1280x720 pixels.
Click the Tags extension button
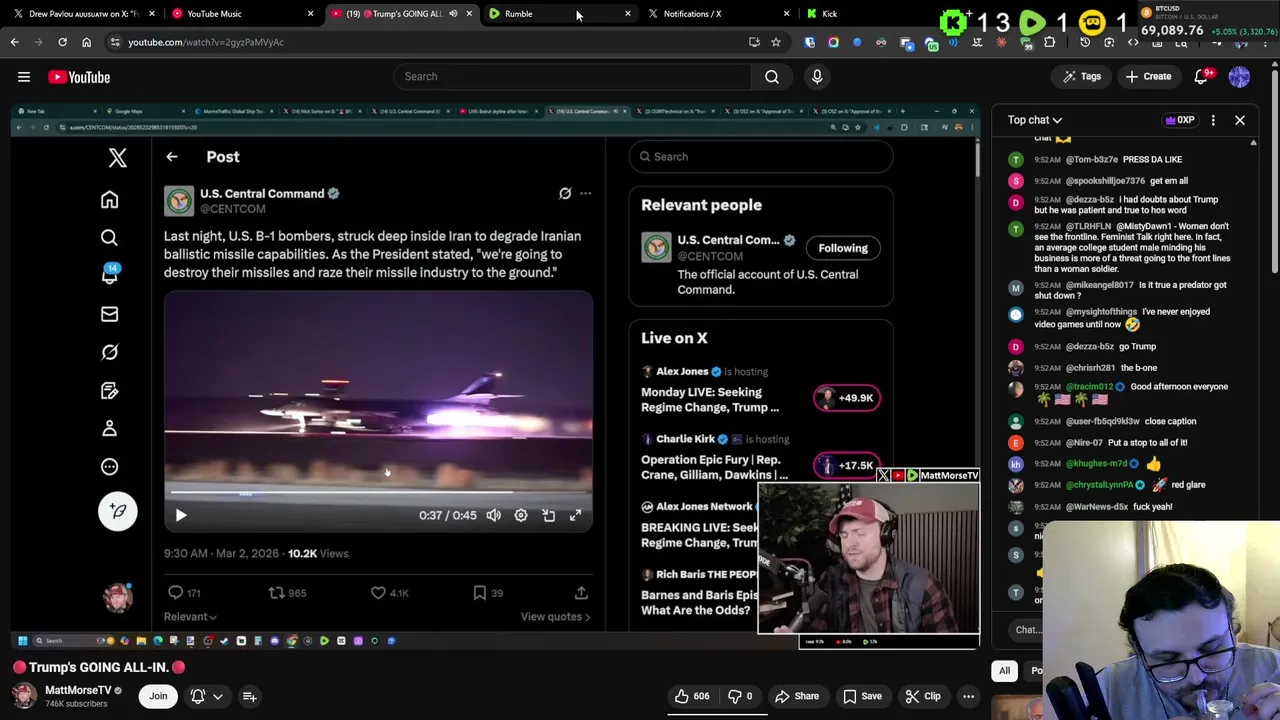point(1081,77)
